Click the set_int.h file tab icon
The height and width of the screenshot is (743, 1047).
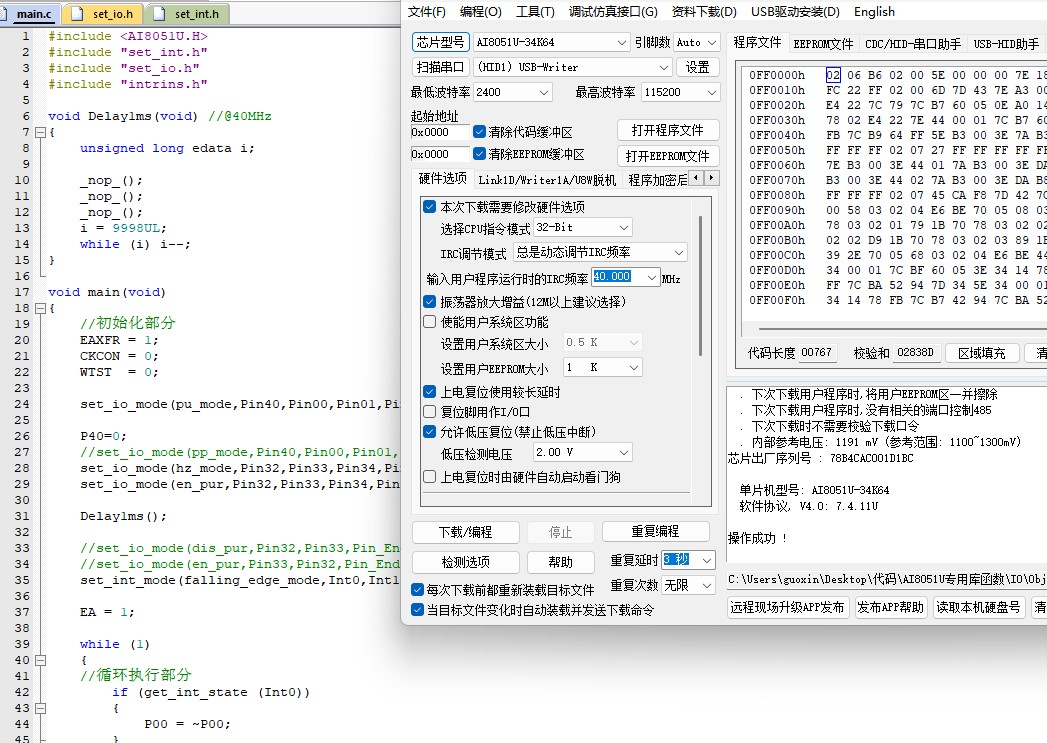(159, 13)
